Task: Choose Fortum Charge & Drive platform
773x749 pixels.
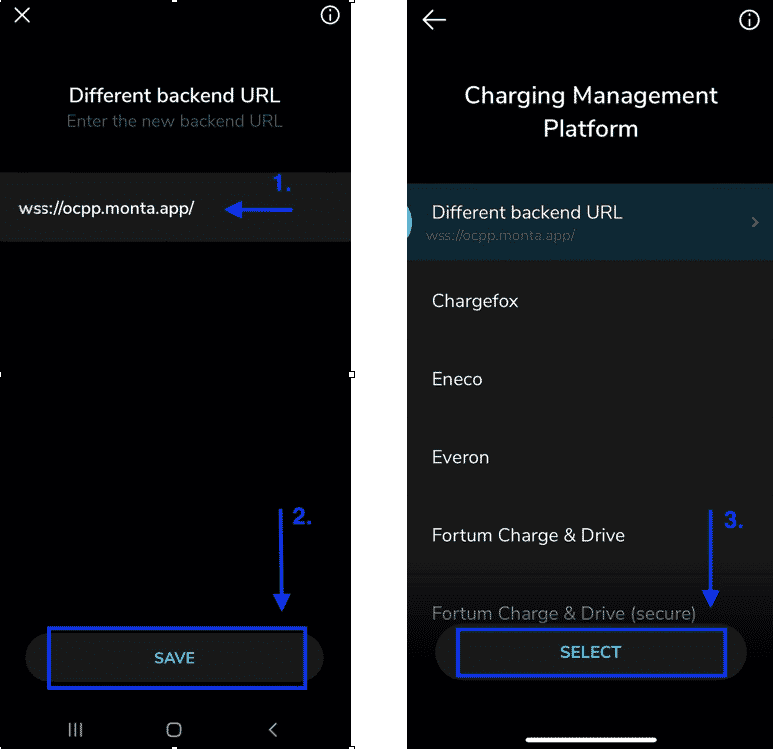Action: (x=590, y=535)
